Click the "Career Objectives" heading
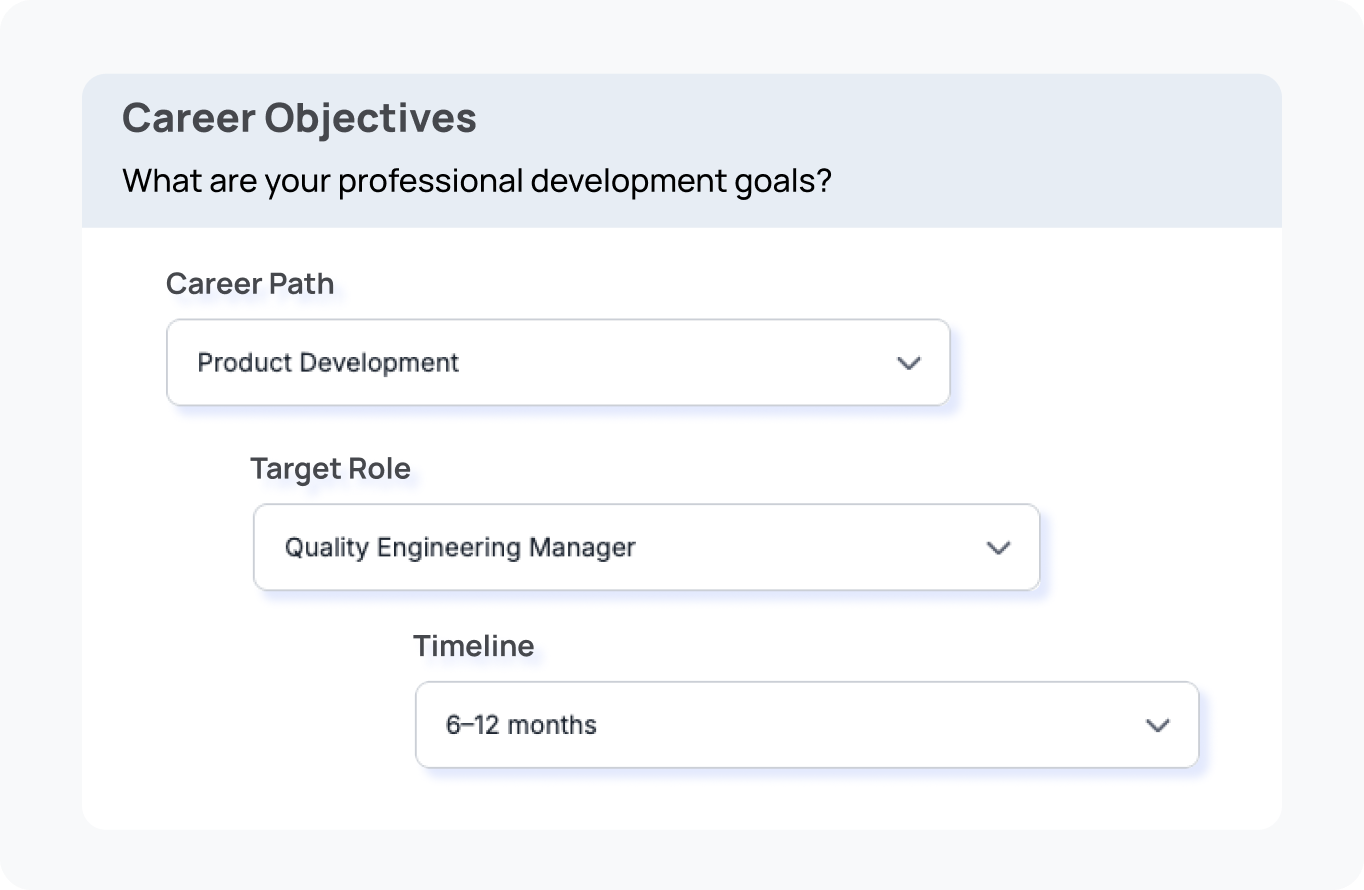Image resolution: width=1364 pixels, height=890 pixels. click(x=299, y=118)
